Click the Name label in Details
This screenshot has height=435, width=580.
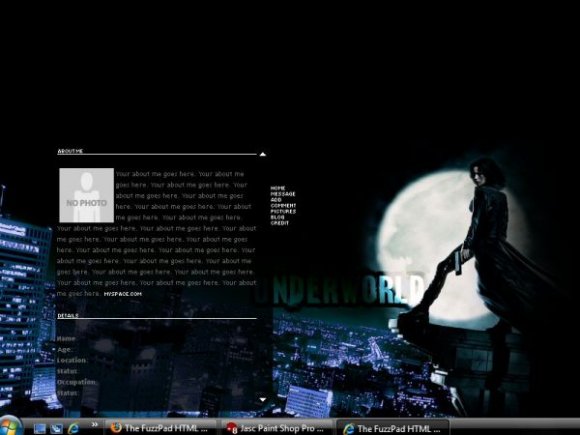coord(67,338)
